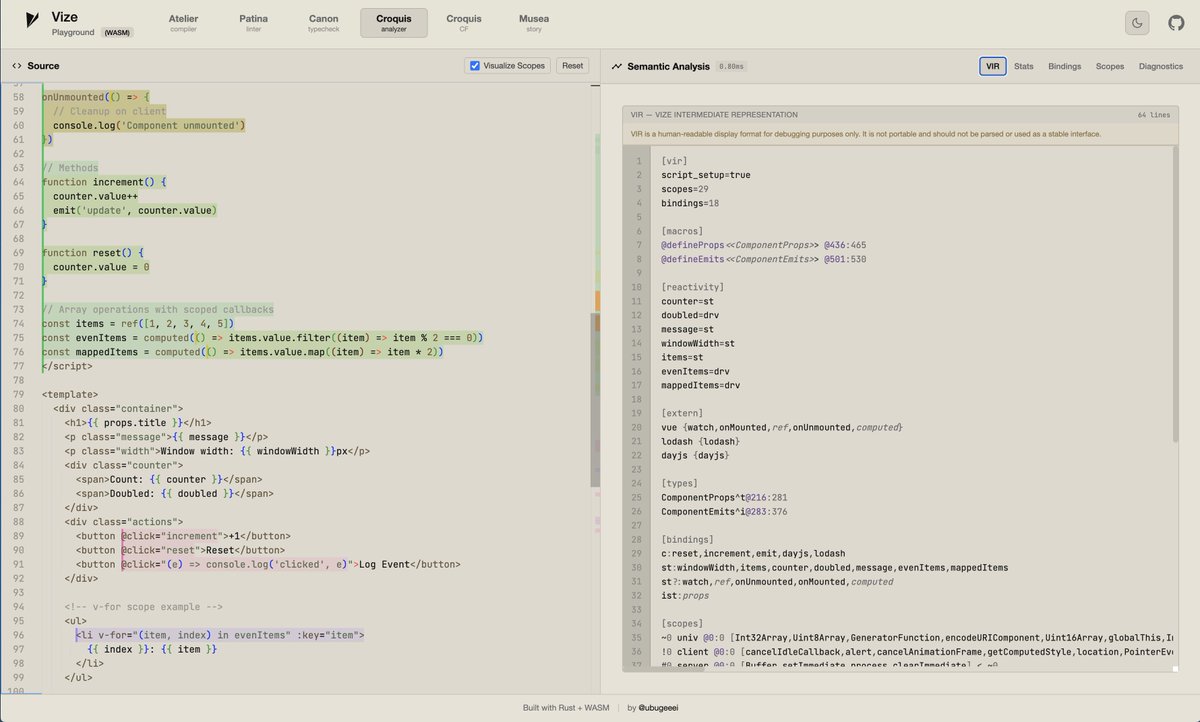Image resolution: width=1200 pixels, height=722 pixels.
Task: Click the VIR output vertical scrollbar
Action: tap(1175, 295)
